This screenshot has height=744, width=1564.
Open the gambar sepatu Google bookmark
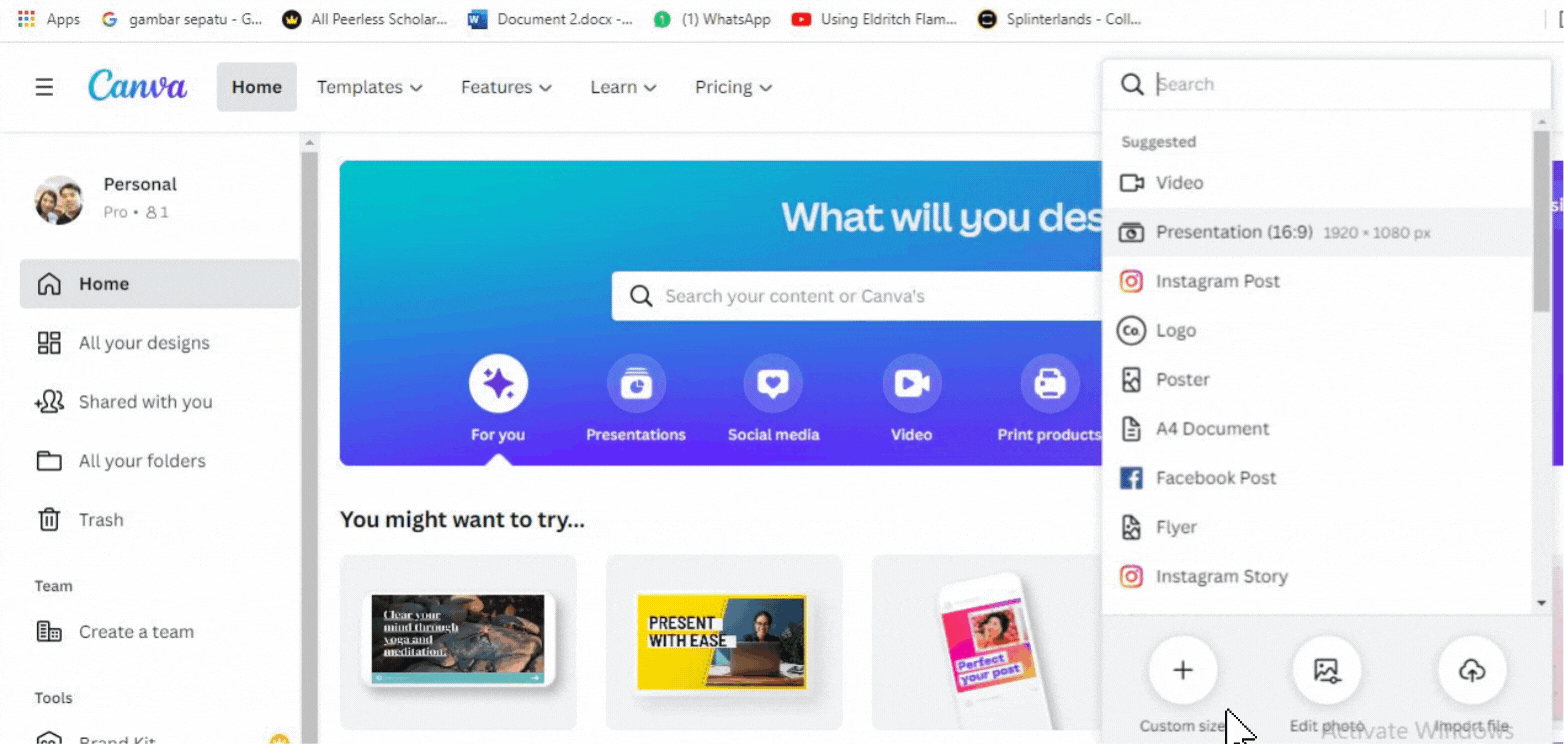click(182, 19)
